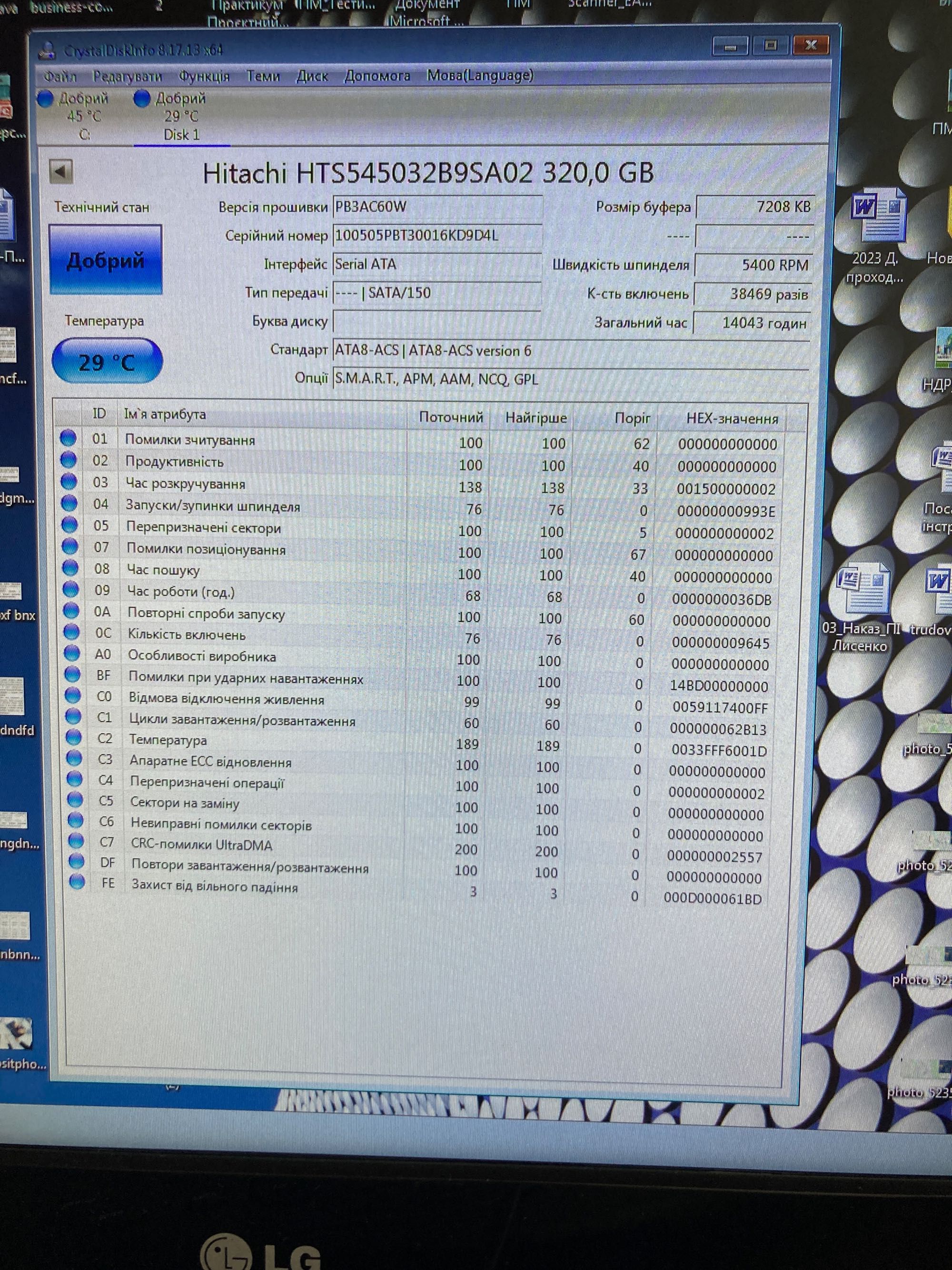This screenshot has width=952, height=1270.
Task: Click status icon for attribute 03 Час розкручування
Action: point(69,481)
